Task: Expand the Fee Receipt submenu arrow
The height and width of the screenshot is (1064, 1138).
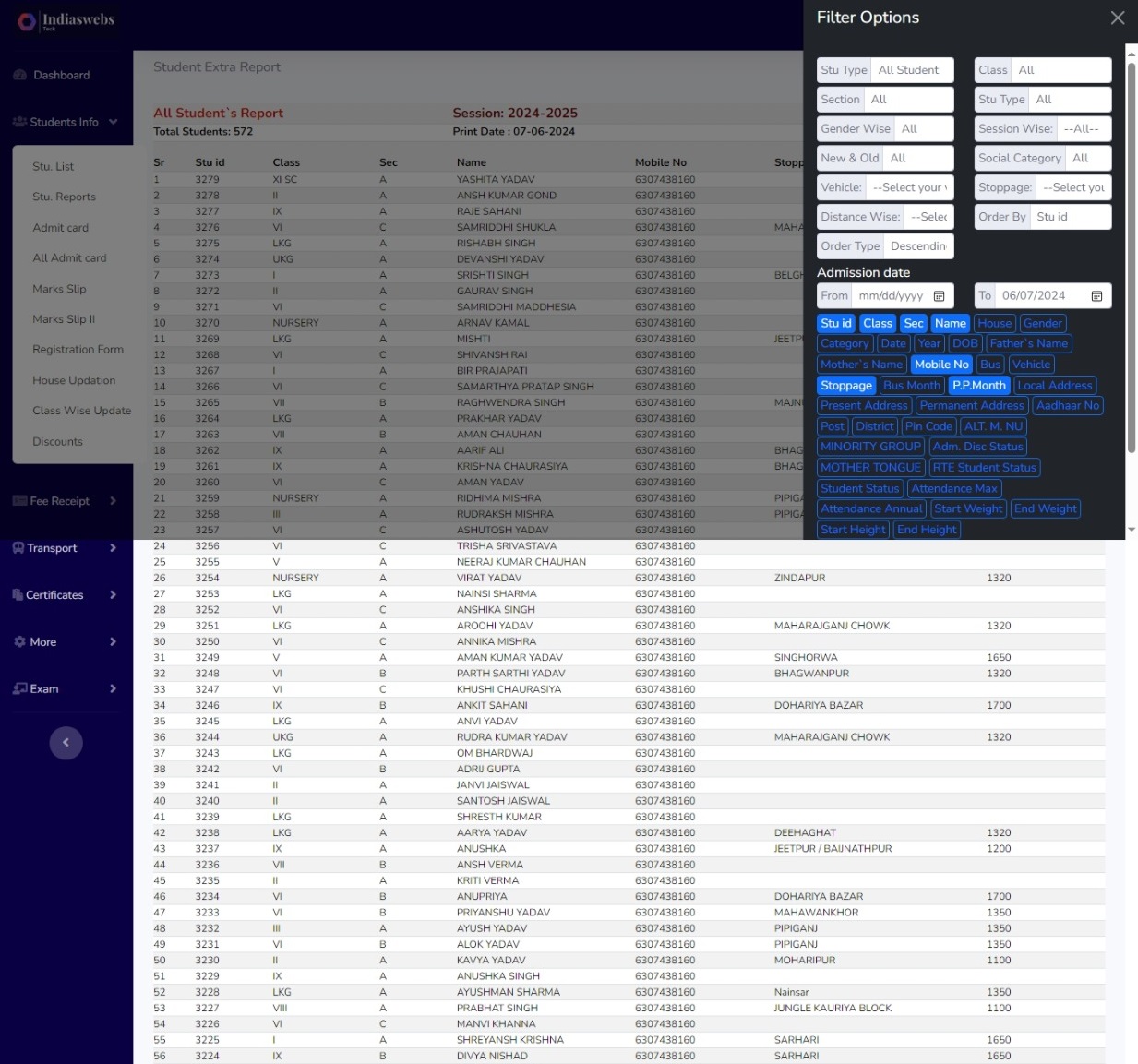Action: (x=114, y=501)
